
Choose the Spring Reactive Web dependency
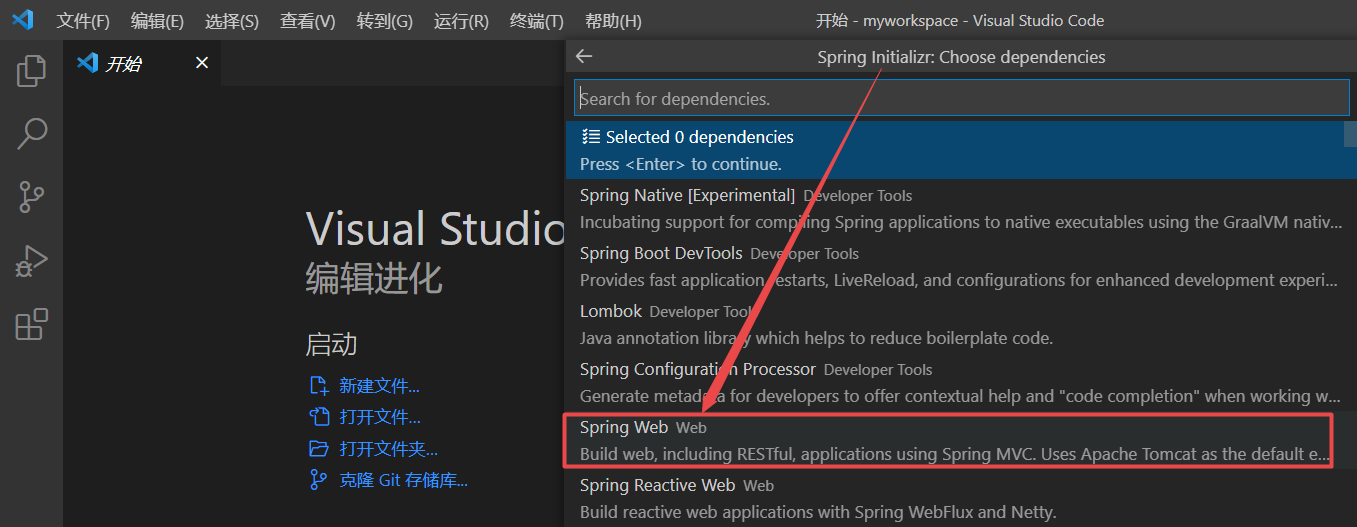tap(960, 498)
